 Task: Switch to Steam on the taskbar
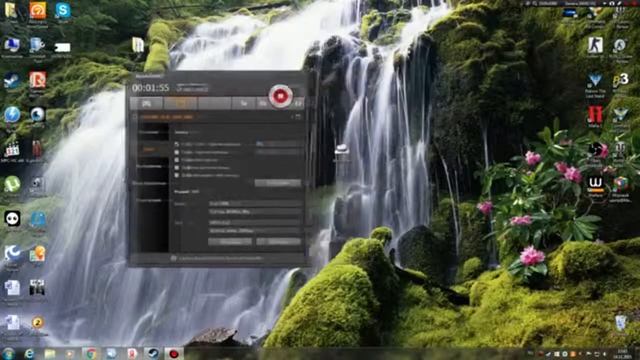coord(153,354)
